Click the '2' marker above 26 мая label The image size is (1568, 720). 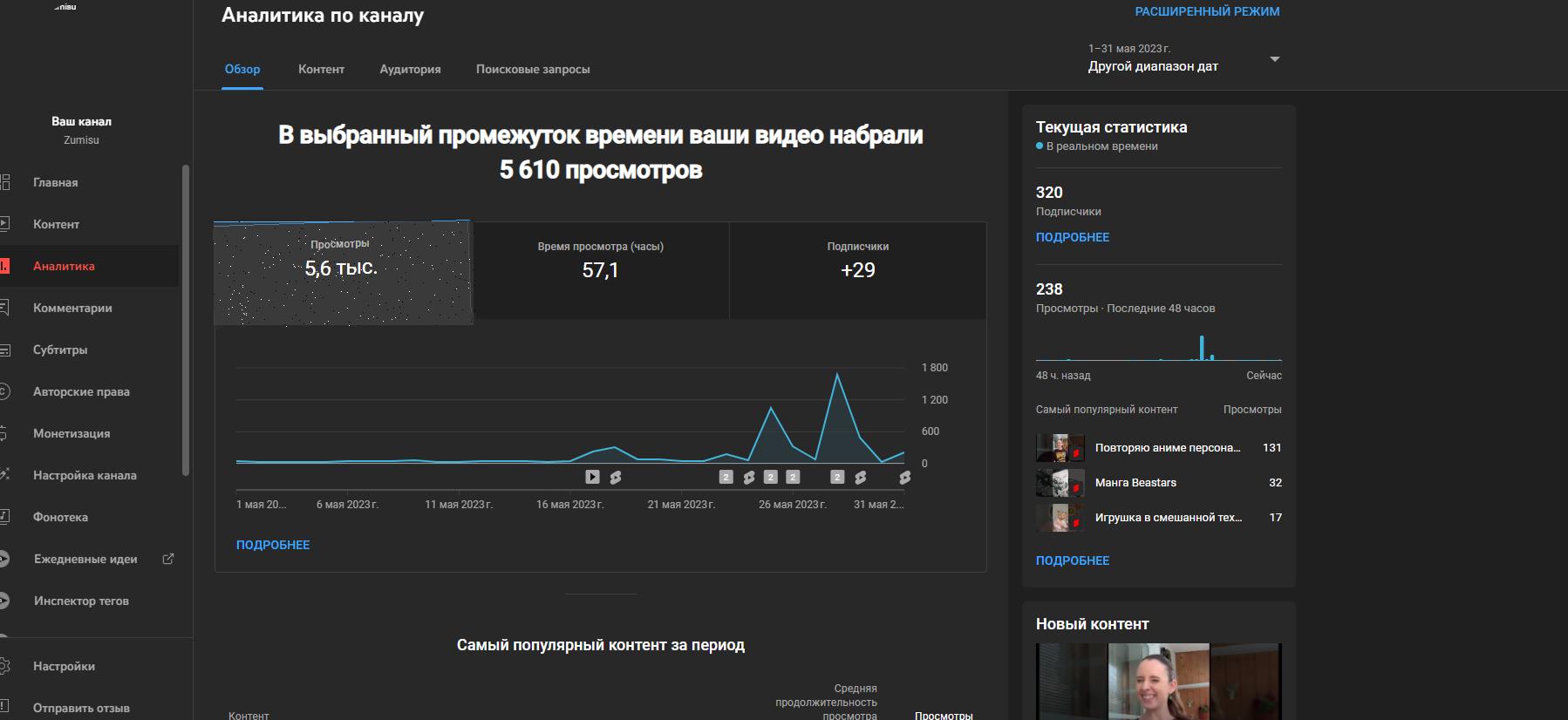pos(793,477)
